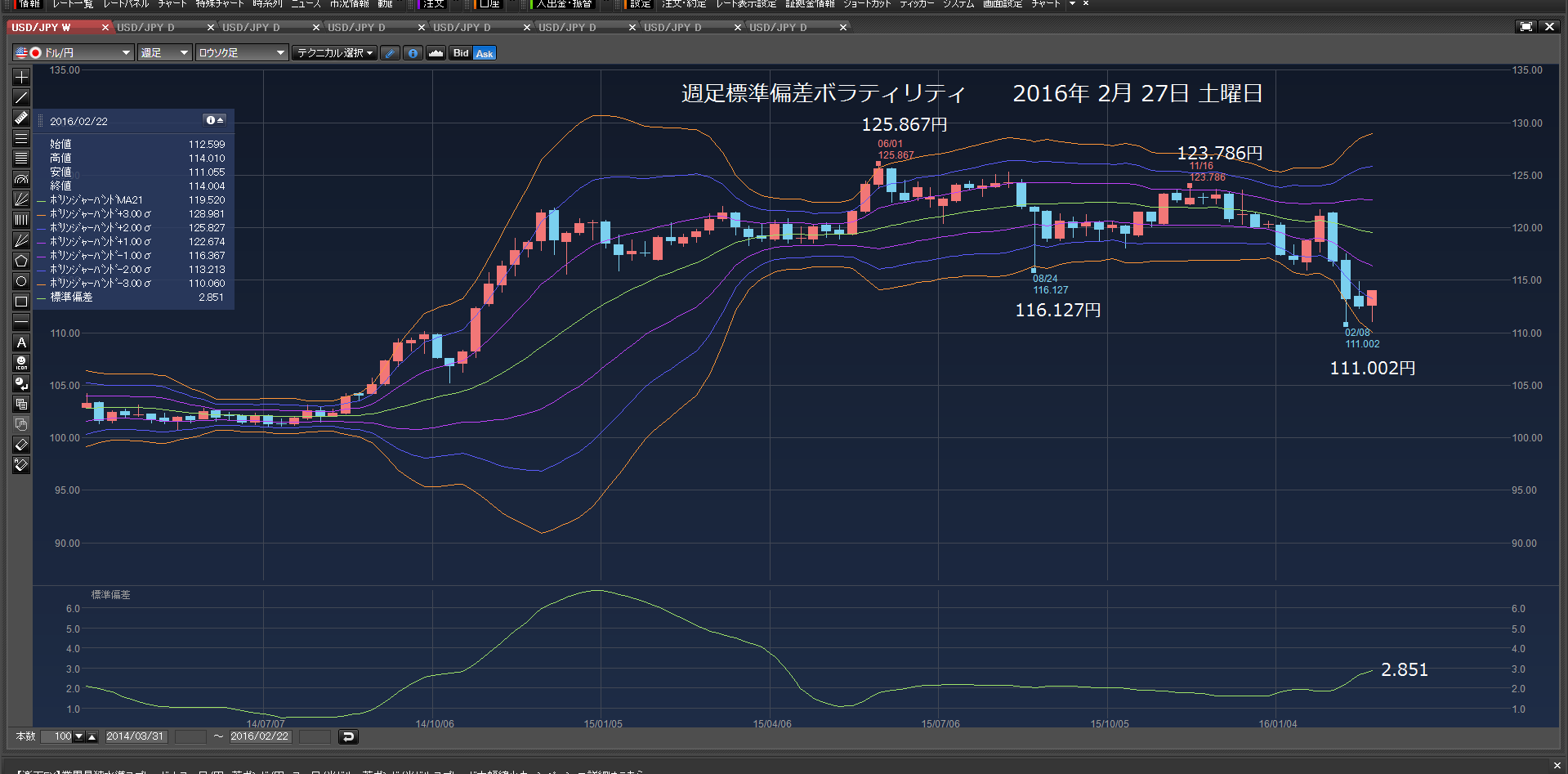Switch price display to Bid
1568x774 pixels.
click(461, 53)
